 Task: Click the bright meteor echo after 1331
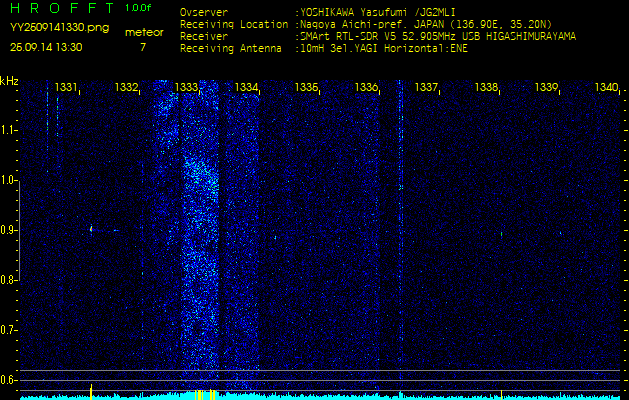(x=91, y=229)
